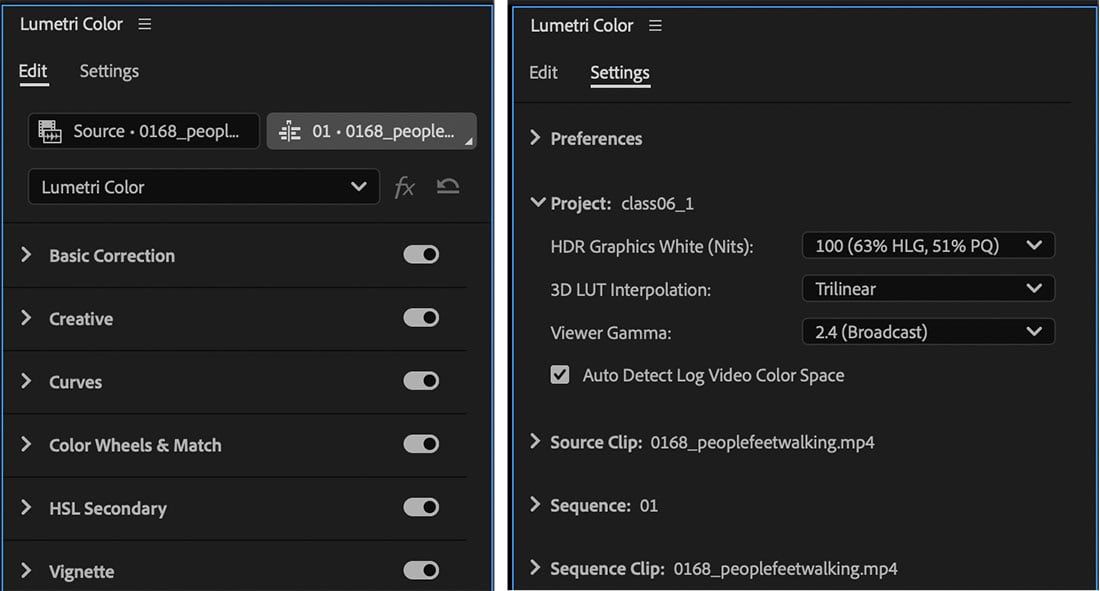The height and width of the screenshot is (591, 1100).
Task: Open the Viewer Gamma dropdown
Action: pyautogui.click(x=928, y=331)
